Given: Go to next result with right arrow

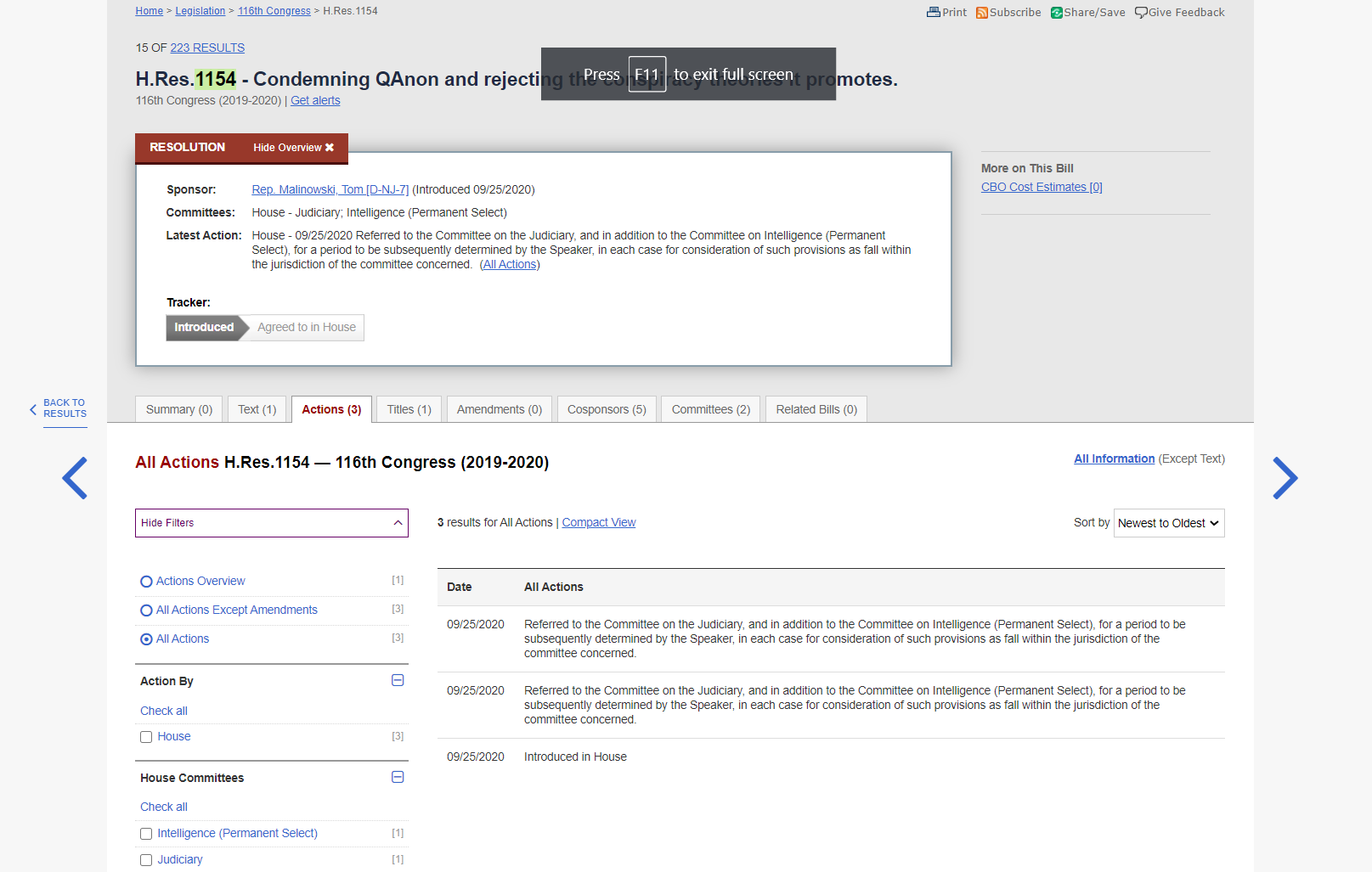Looking at the screenshot, I should pos(1285,478).
